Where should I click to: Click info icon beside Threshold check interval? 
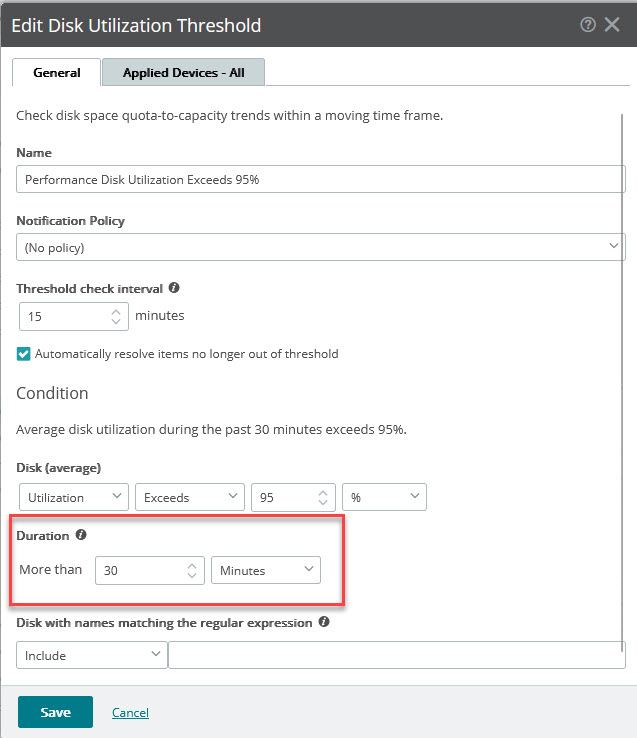[x=174, y=288]
